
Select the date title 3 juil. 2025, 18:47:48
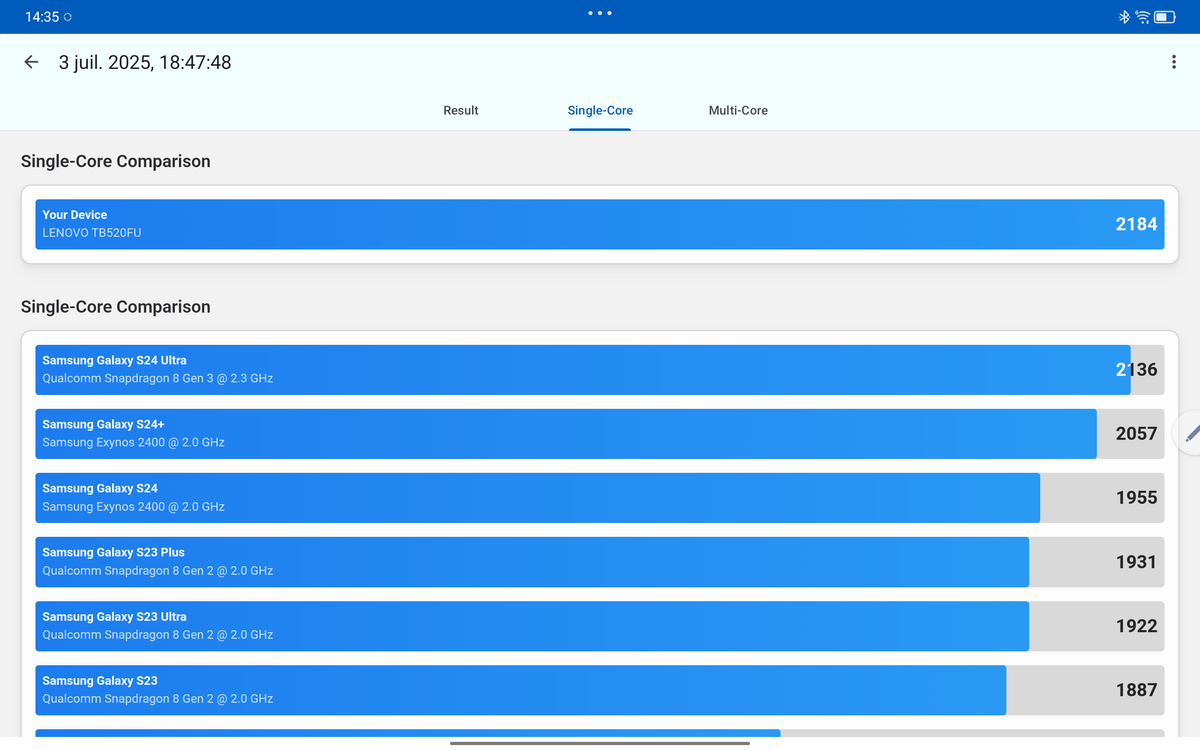145,62
